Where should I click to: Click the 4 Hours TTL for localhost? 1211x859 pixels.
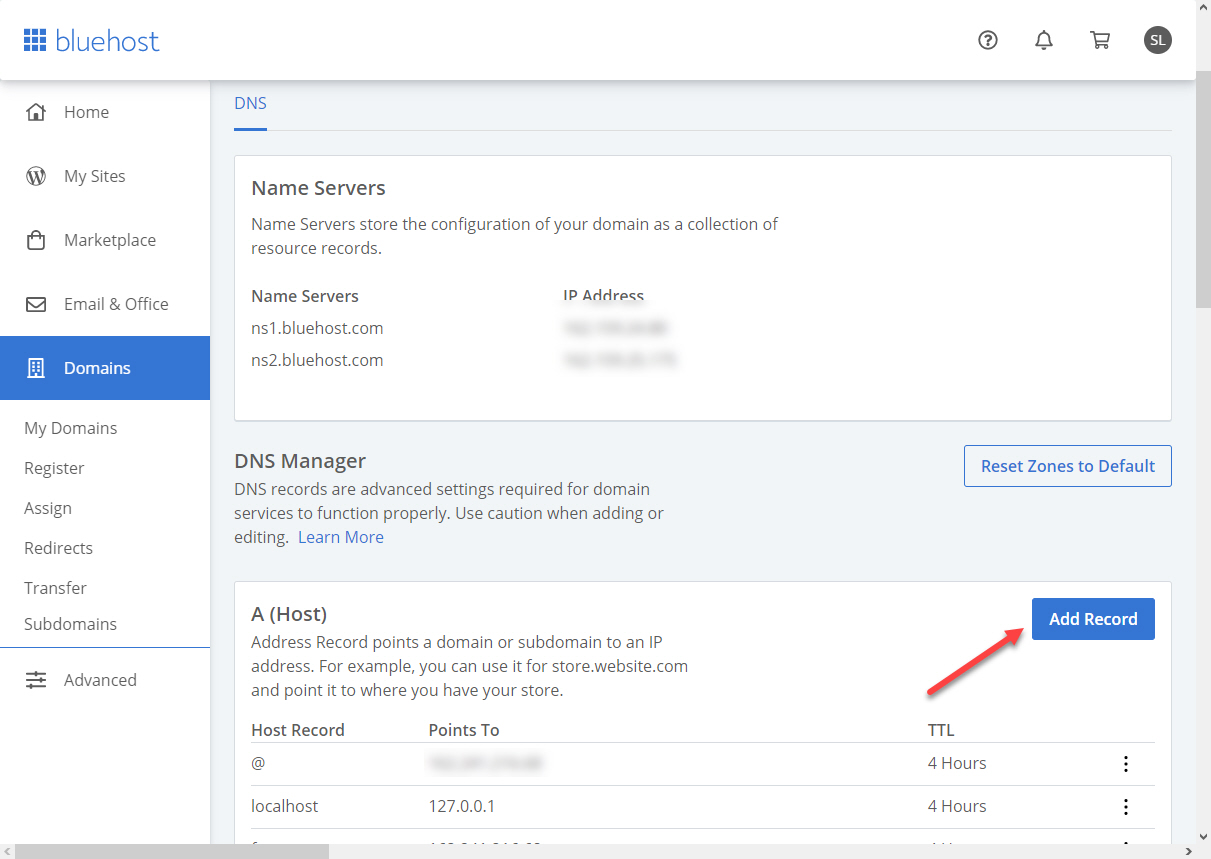click(x=957, y=806)
